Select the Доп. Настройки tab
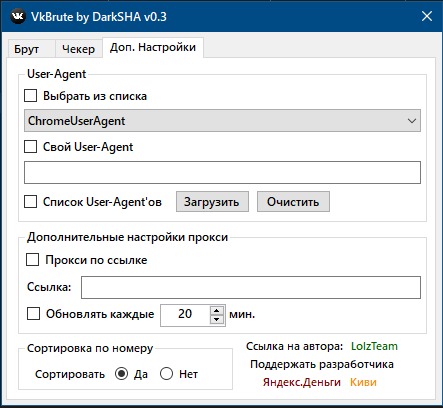 coord(153,47)
